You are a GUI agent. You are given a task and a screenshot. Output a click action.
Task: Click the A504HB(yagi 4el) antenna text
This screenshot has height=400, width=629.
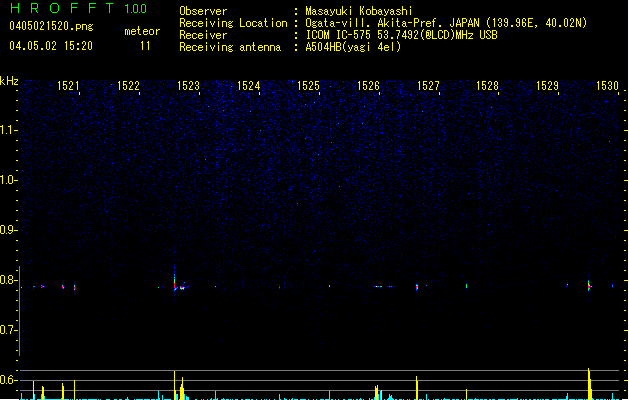click(x=353, y=47)
